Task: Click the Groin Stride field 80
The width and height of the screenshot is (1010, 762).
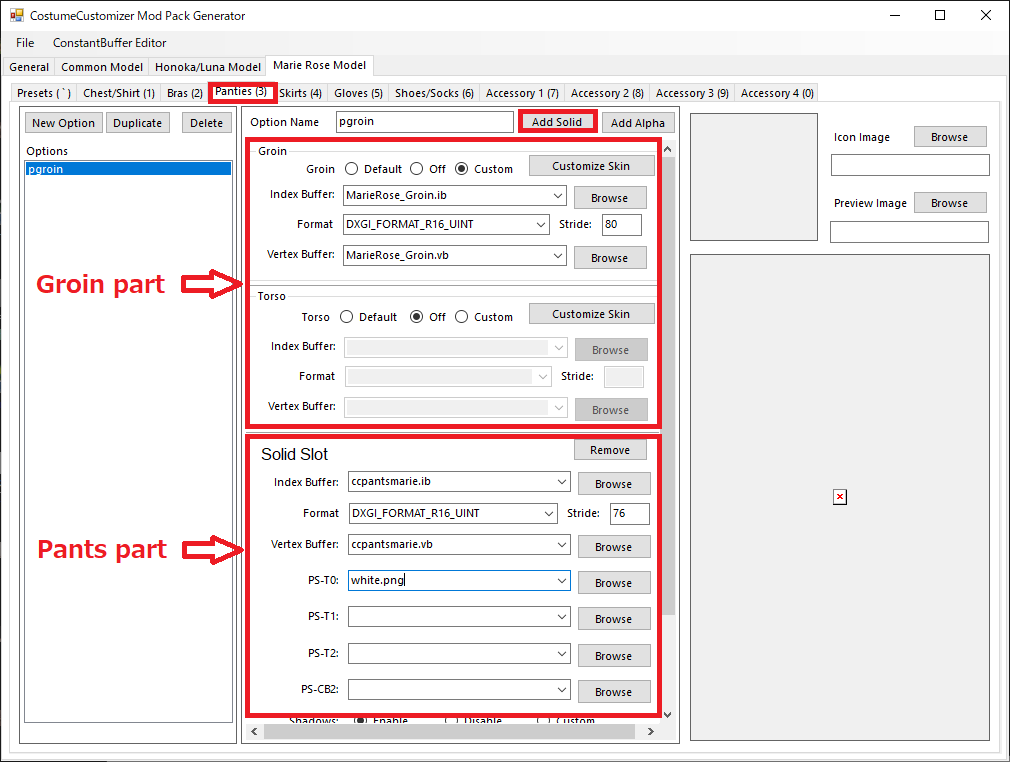Action: pos(622,224)
